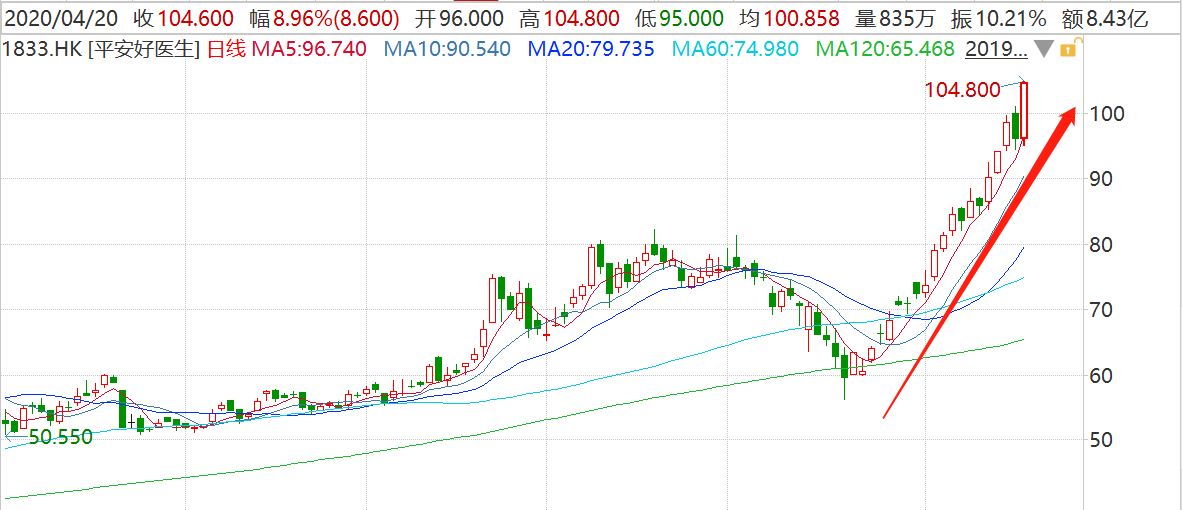The width and height of the screenshot is (1182, 510).
Task: Click the 额8.43亿 turnover value
Action: (1112, 18)
